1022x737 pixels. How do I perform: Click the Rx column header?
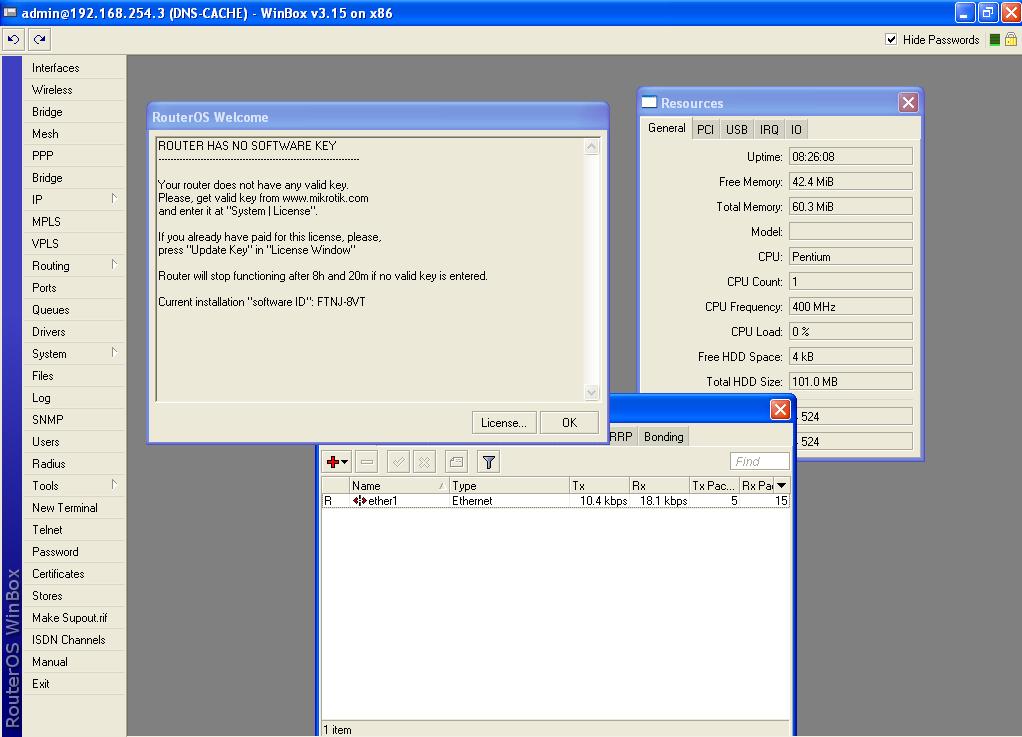(x=659, y=485)
